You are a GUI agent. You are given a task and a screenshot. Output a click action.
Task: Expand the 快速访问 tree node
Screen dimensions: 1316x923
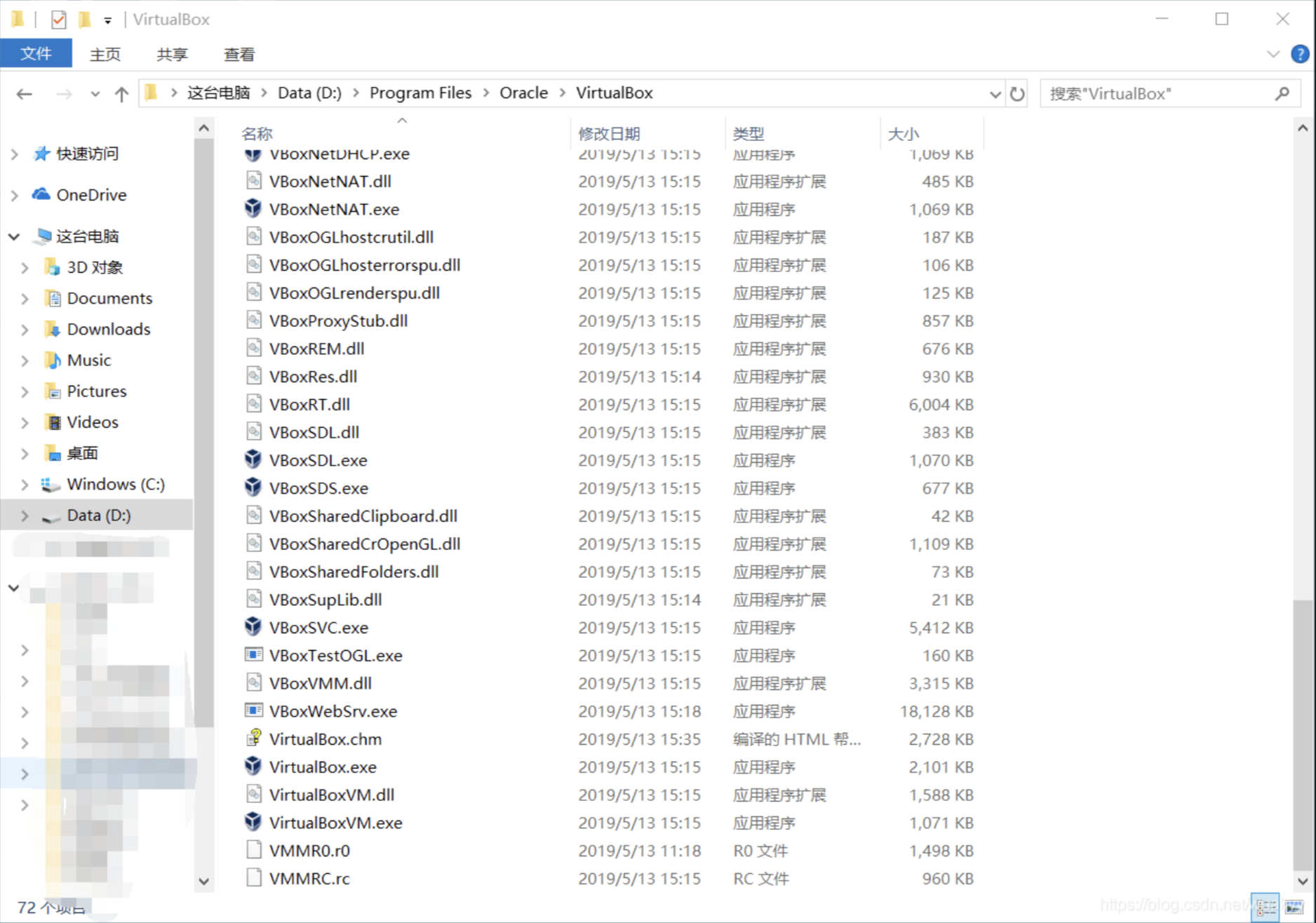[15, 154]
